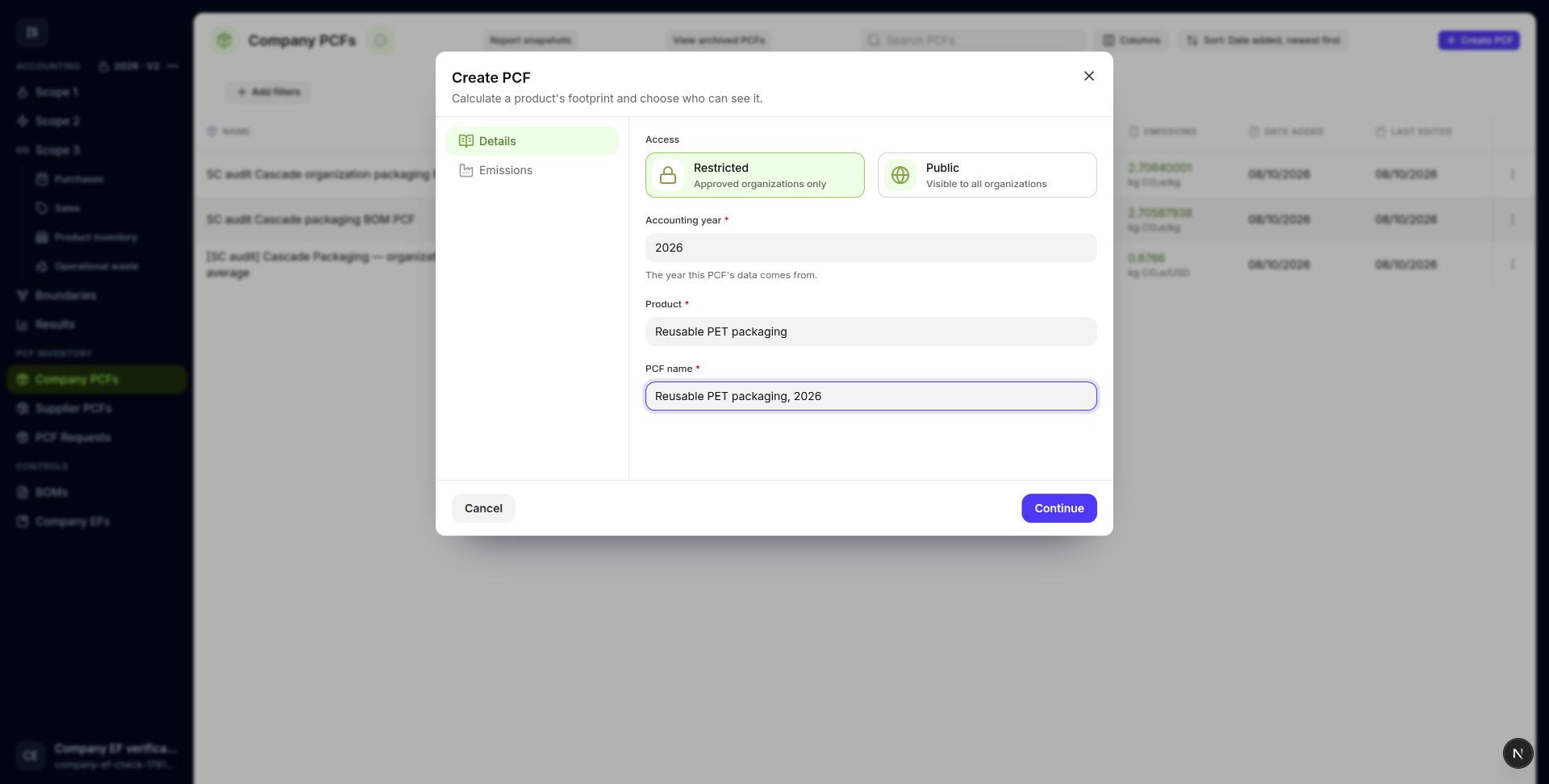Open Scope 2 in sidebar
This screenshot has height=784, width=1549.
97,121
